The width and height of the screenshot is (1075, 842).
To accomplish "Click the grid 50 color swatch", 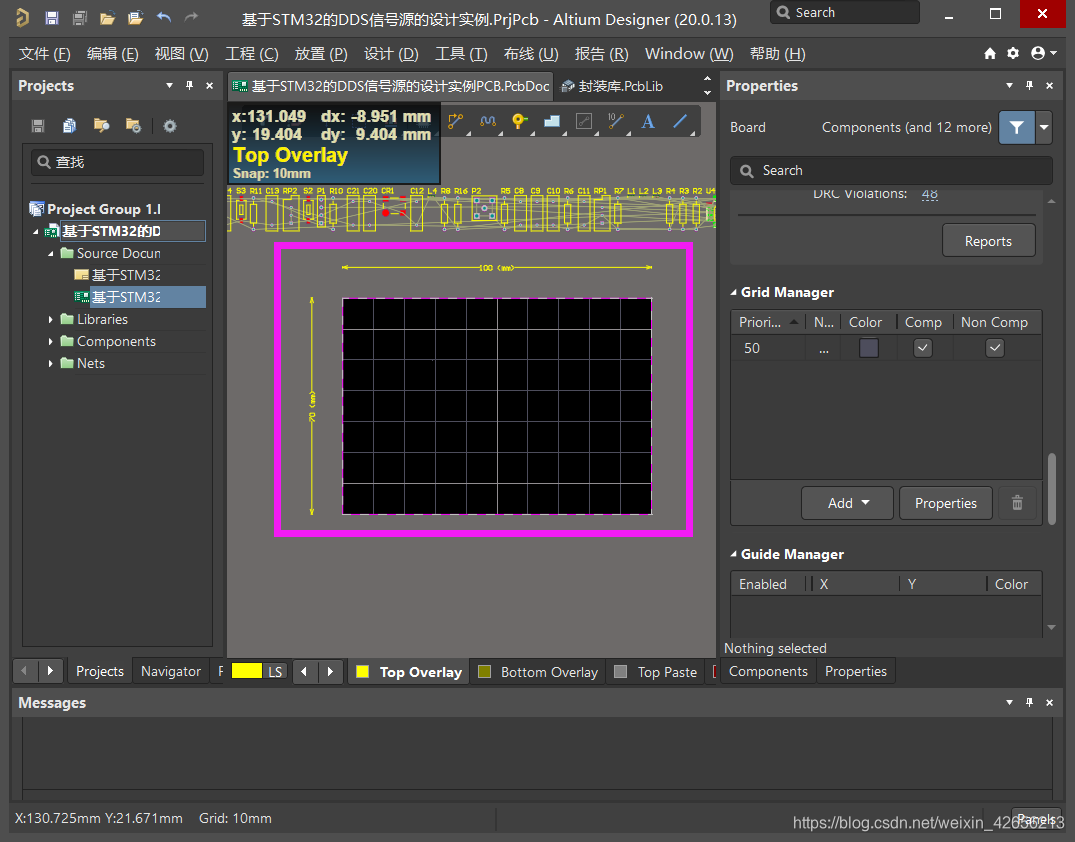I will [869, 348].
